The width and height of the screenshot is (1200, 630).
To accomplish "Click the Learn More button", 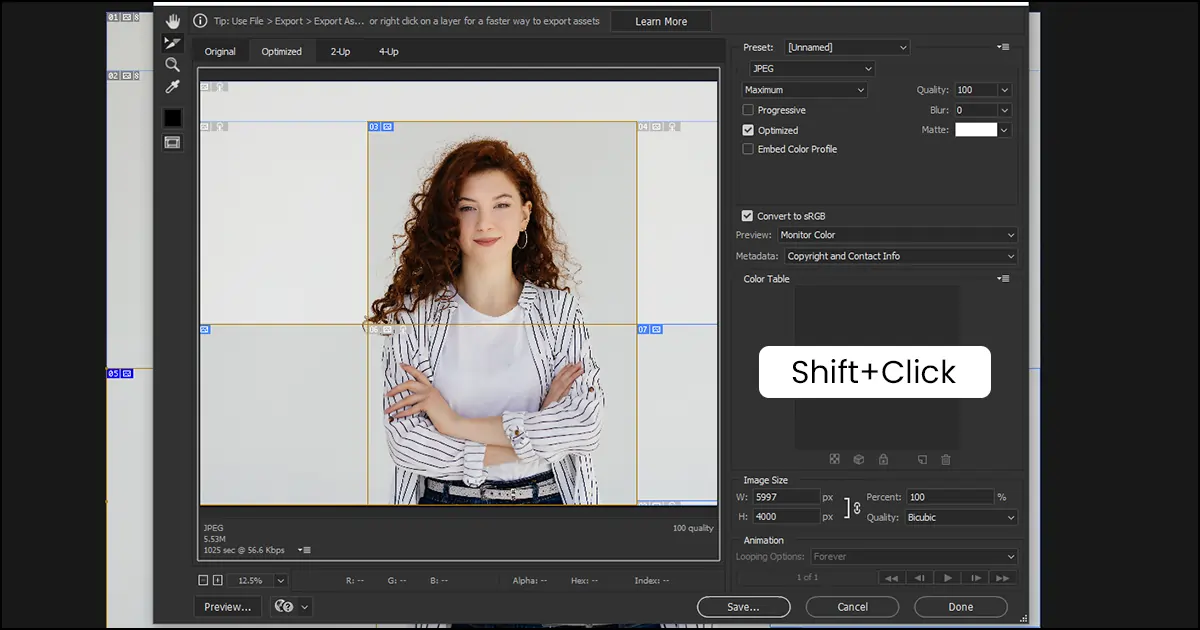I will point(660,20).
